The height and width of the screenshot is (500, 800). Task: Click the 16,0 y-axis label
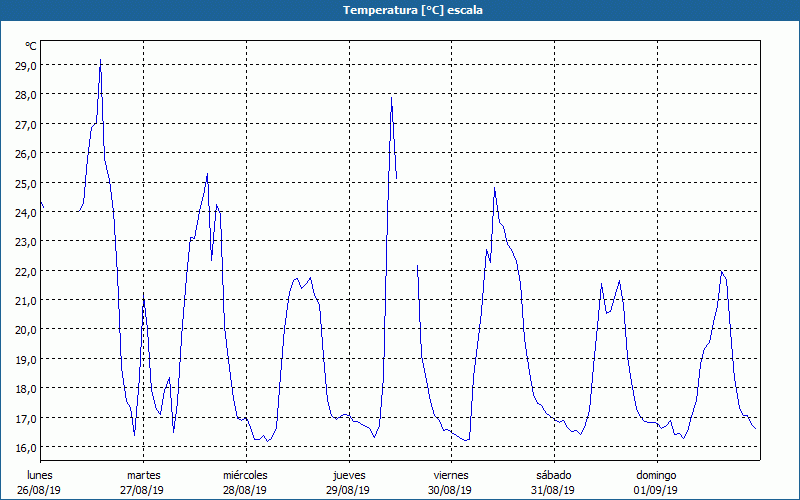point(24,447)
